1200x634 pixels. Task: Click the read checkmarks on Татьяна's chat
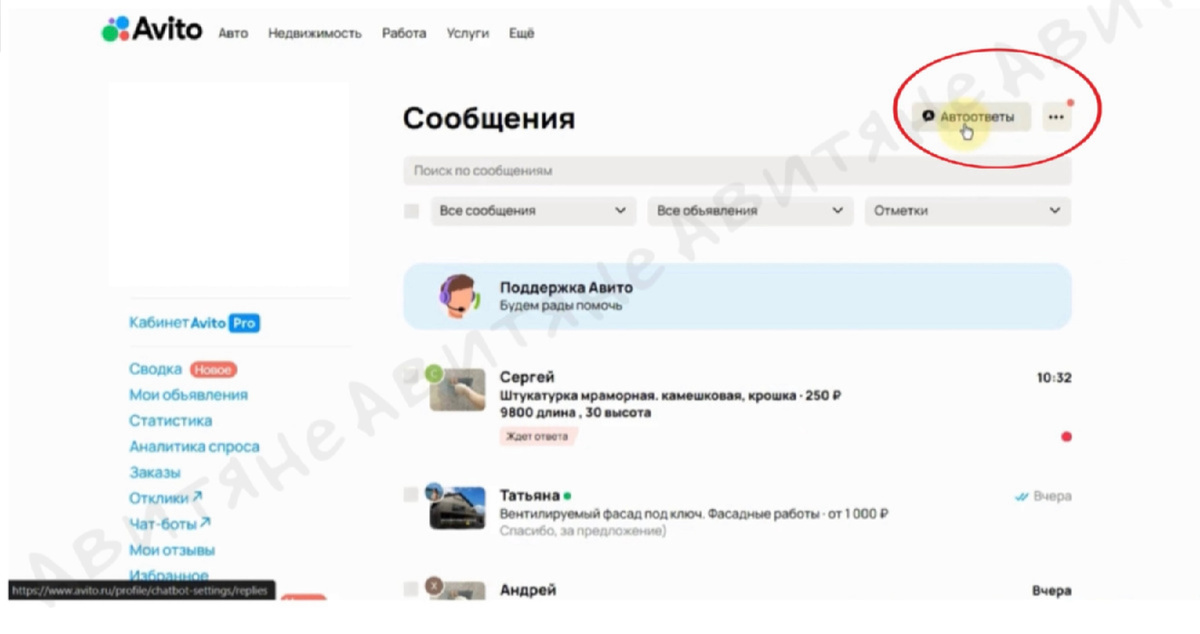[1021, 496]
